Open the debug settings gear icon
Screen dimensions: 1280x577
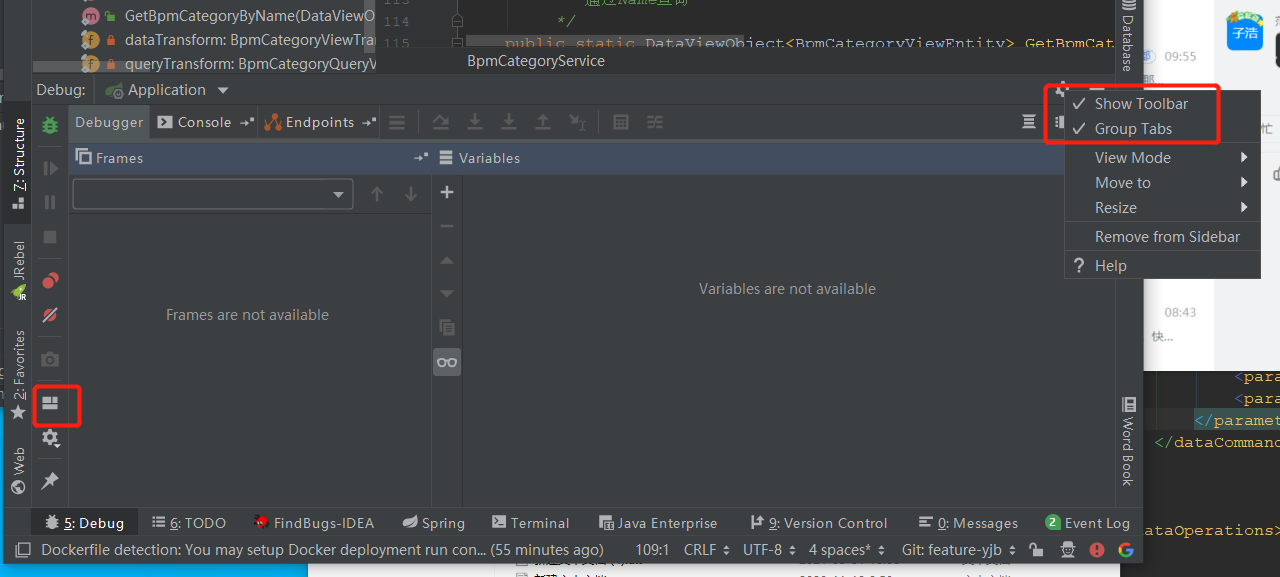click(x=50, y=438)
